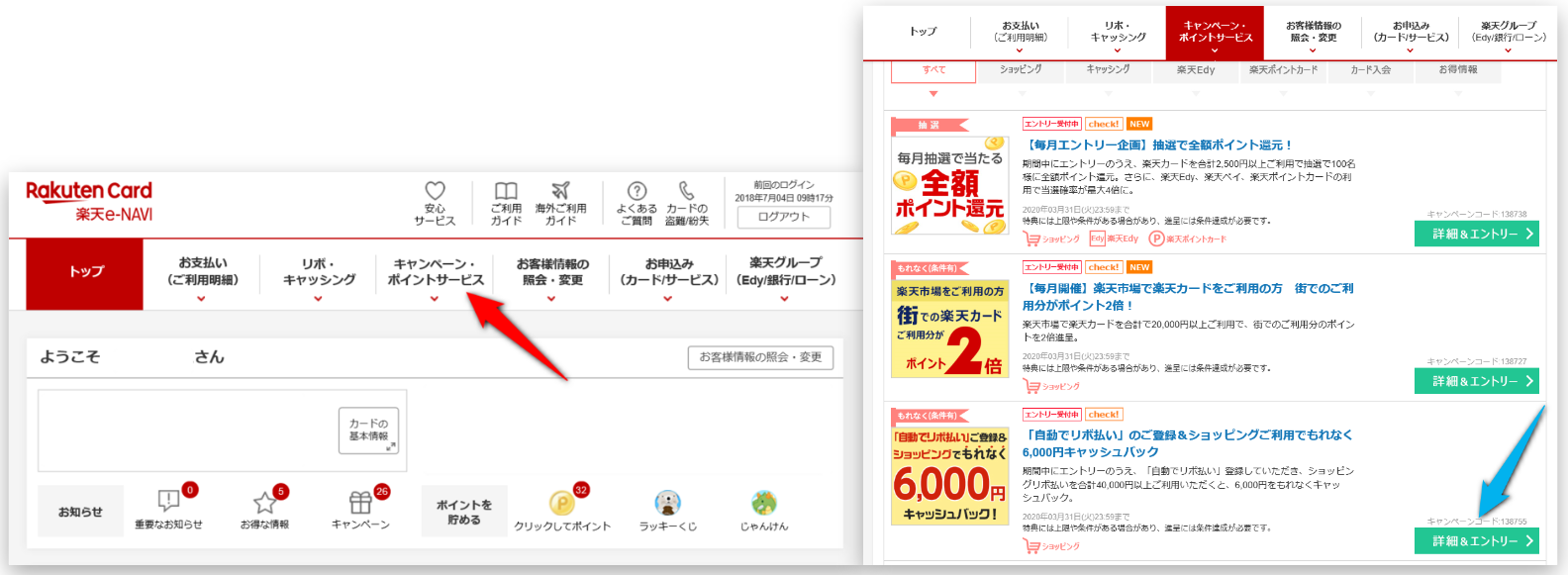Open お客様情報の照会・変更 in right window
The height and width of the screenshot is (575, 1568).
point(1314,33)
